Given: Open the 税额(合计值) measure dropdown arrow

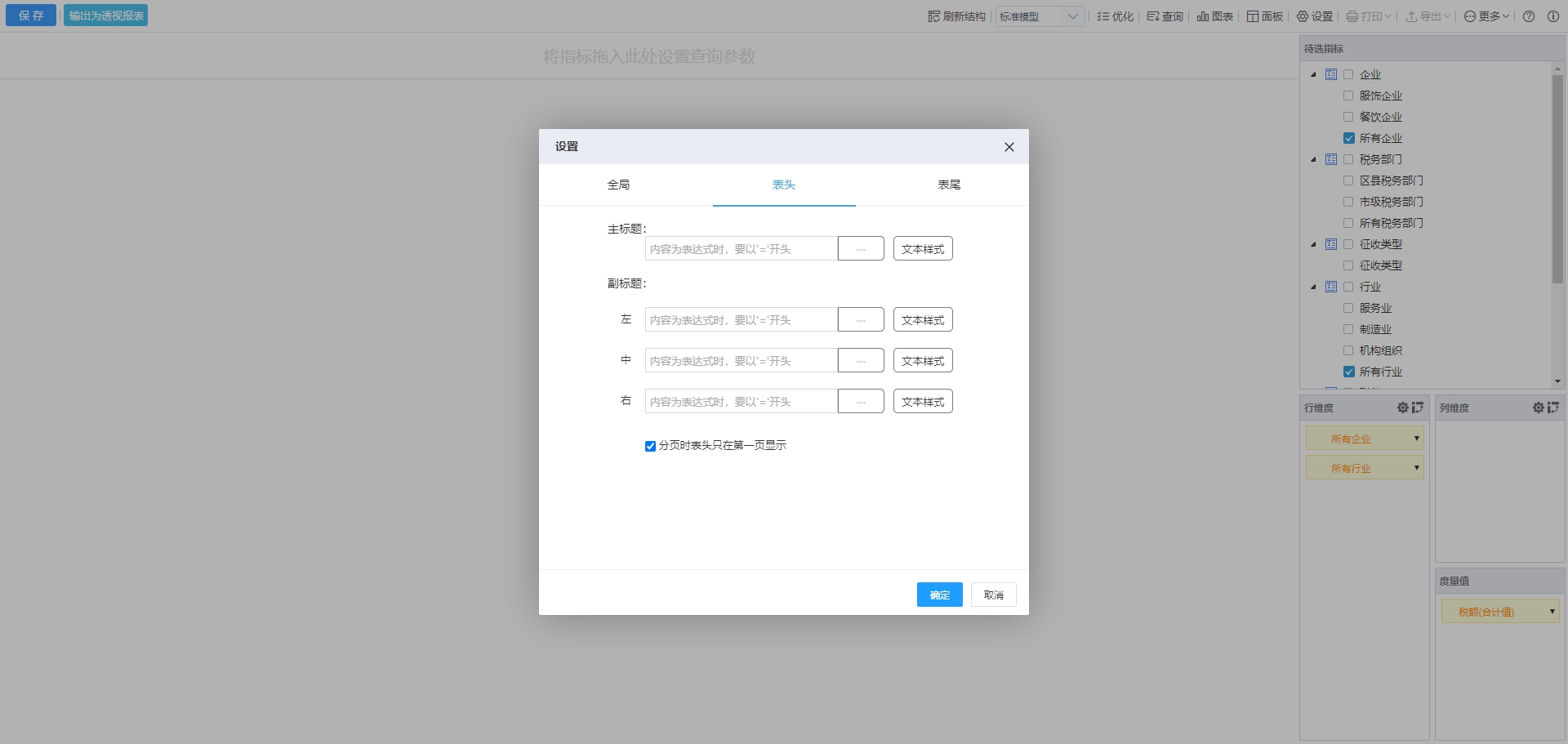Looking at the screenshot, I should click(1552, 611).
